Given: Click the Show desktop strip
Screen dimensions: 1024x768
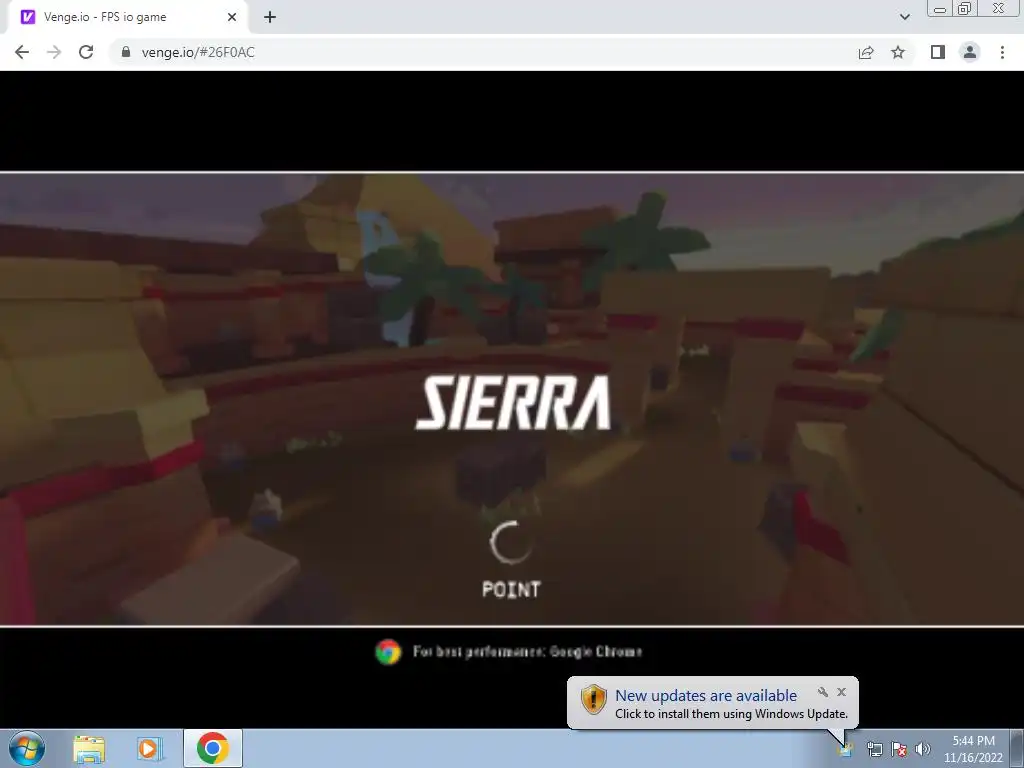Looking at the screenshot, I should [x=1016, y=749].
